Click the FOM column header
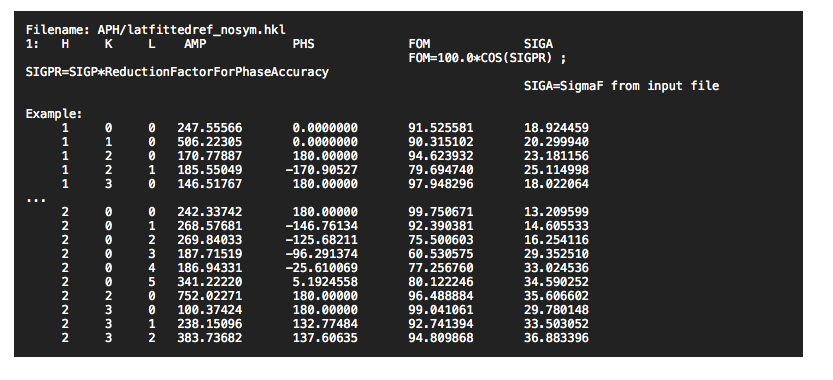 pyautogui.click(x=419, y=44)
